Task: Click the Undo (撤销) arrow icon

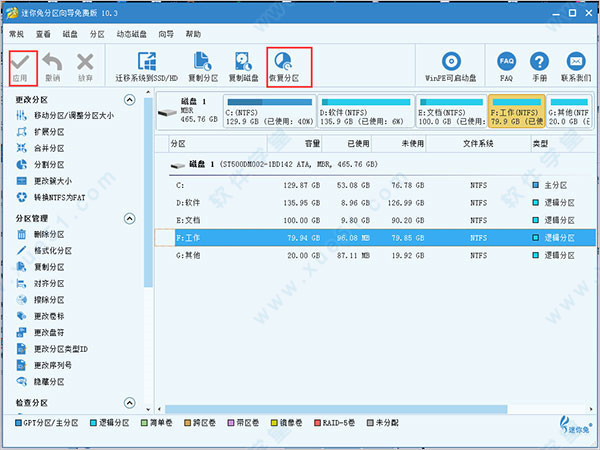Action: pos(52,62)
